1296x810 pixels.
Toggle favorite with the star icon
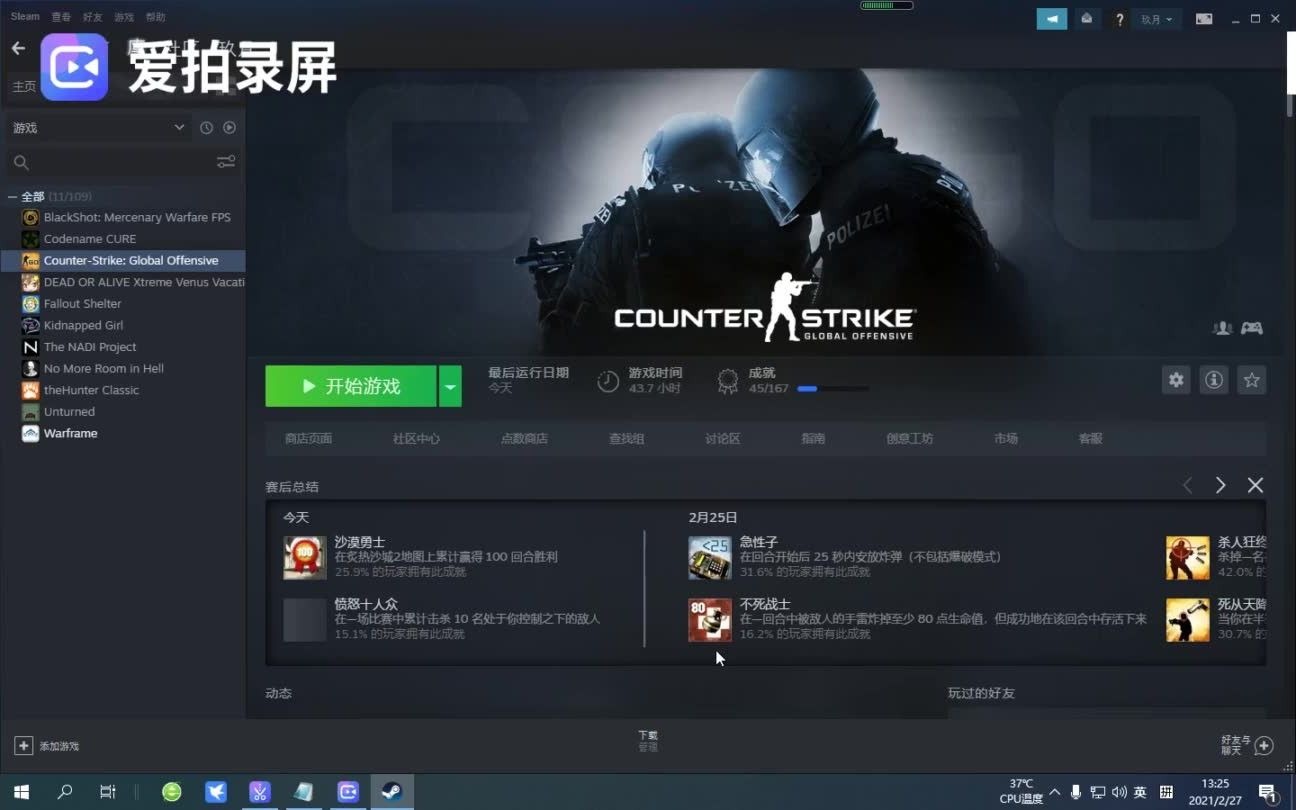tap(1251, 380)
